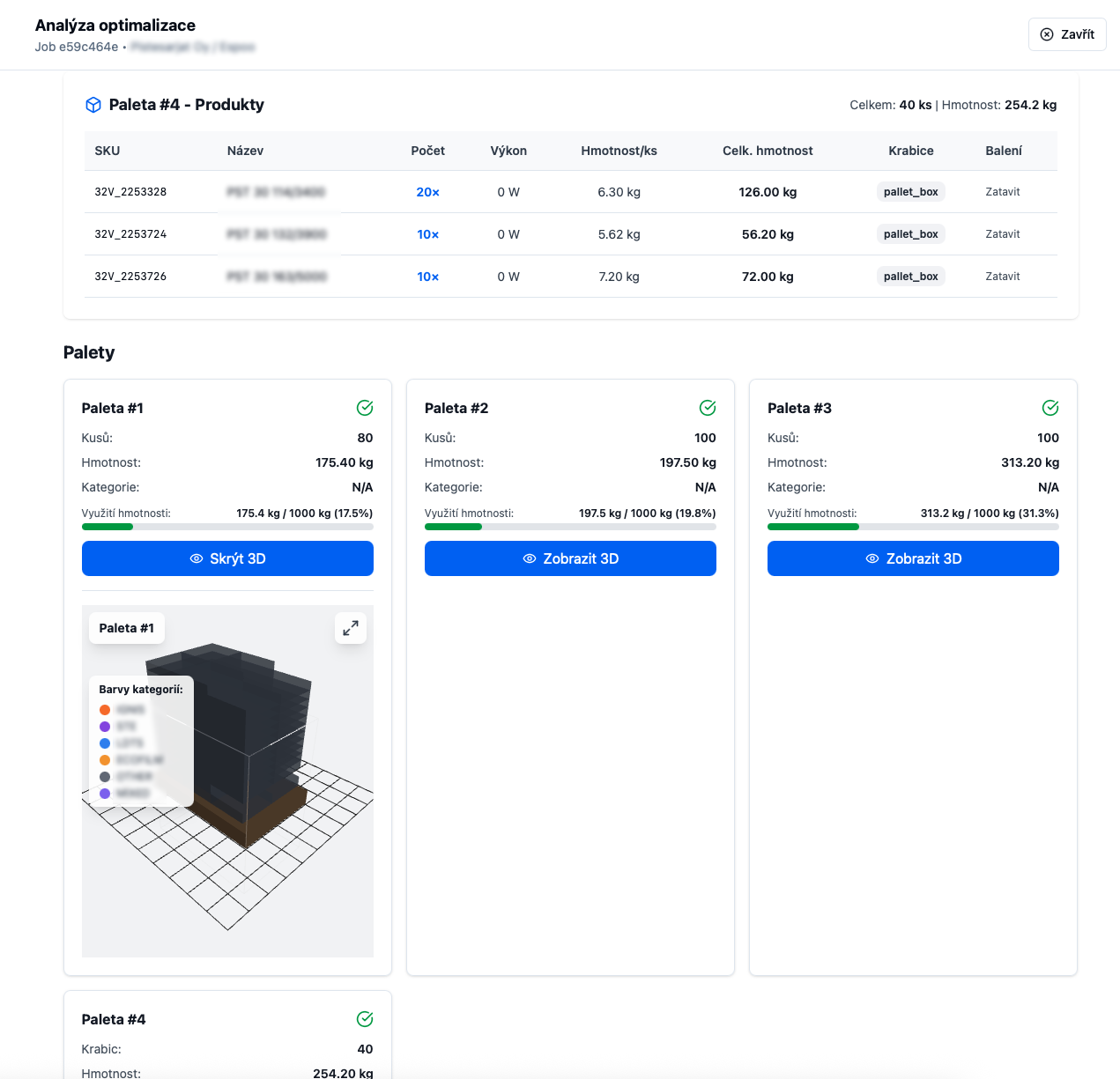1120x1079 pixels.
Task: Show the 3D view for Paleta #3
Action: tap(913, 558)
